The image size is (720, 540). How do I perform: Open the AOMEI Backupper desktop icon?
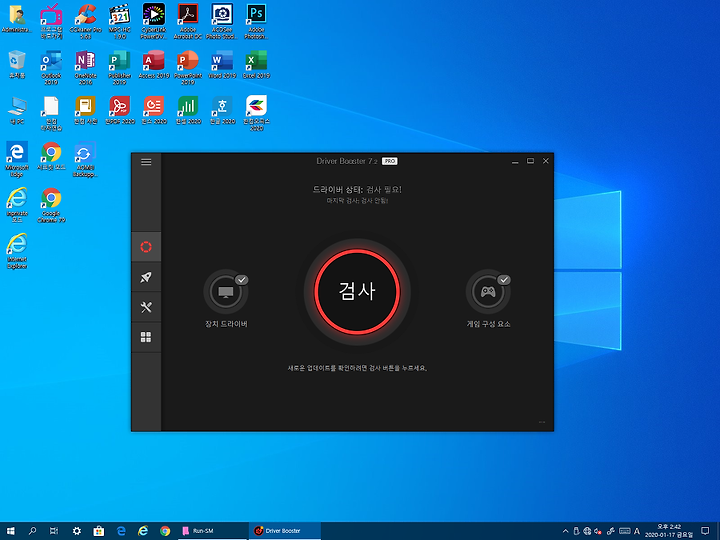tap(85, 159)
